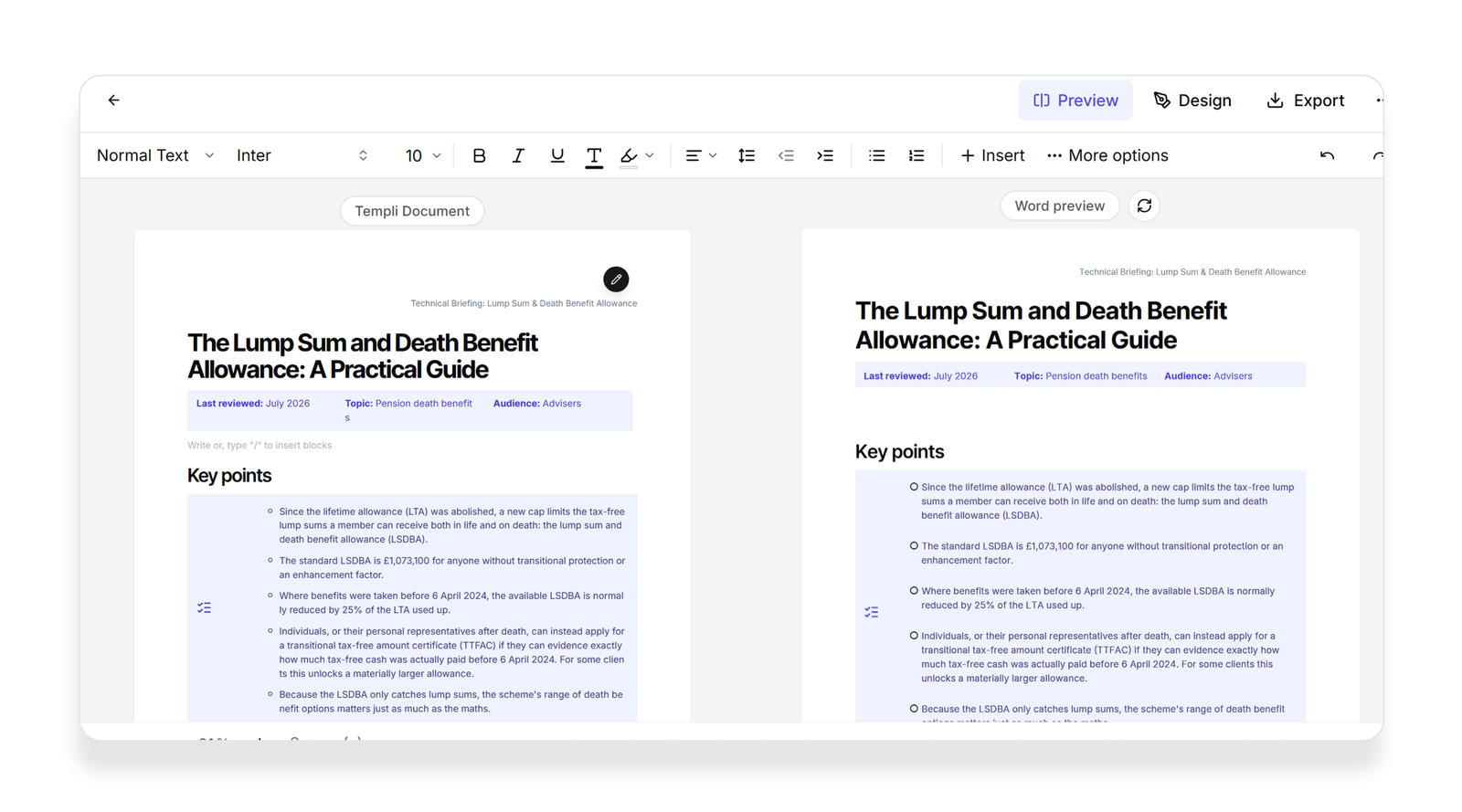Expand the highlight color options arrow
Screen dimensions: 1462x812
pos(650,155)
